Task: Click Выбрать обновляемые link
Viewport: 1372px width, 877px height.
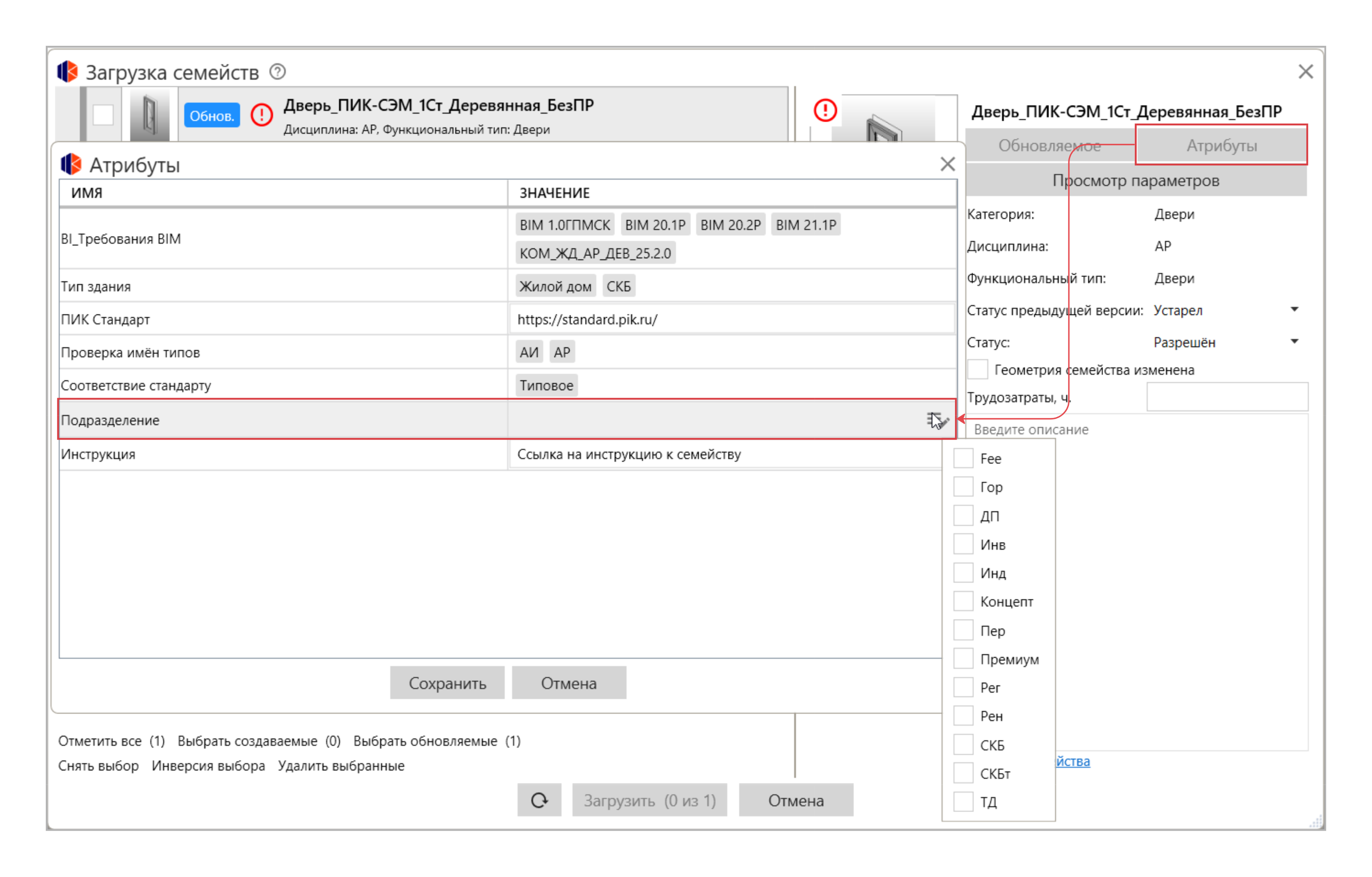Action: coord(425,741)
